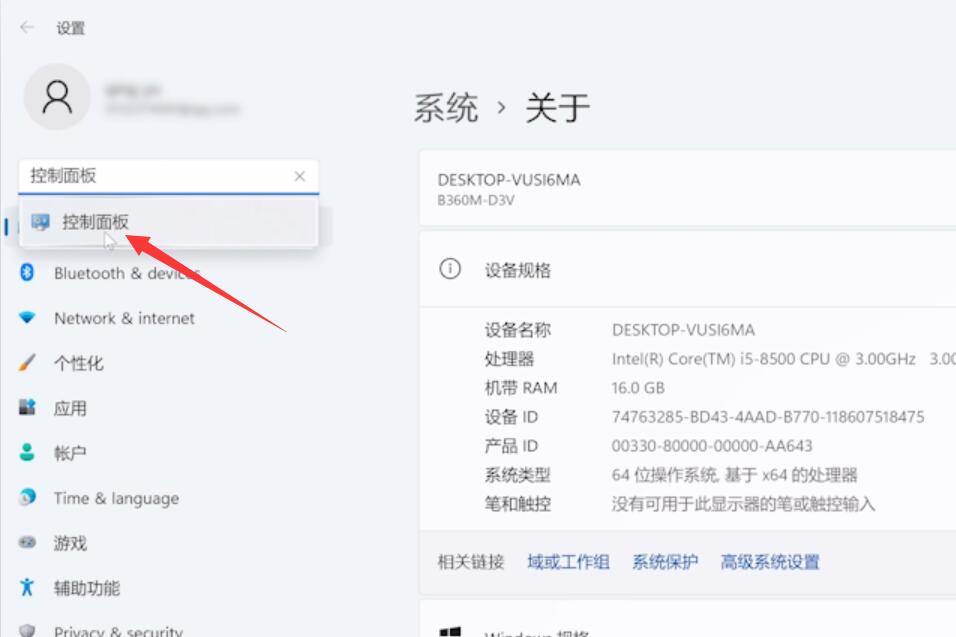The width and height of the screenshot is (956, 637).
Task: Click the Network wifi icon in the sidebar
Action: click(27, 318)
